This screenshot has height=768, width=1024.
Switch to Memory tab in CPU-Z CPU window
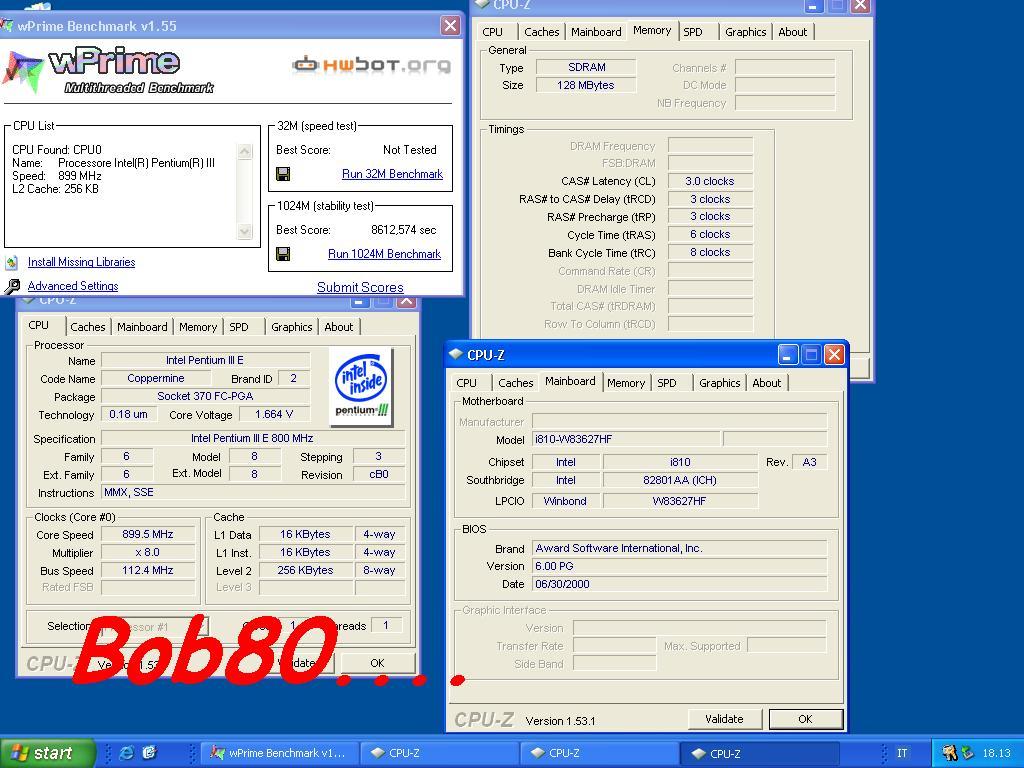coord(198,327)
